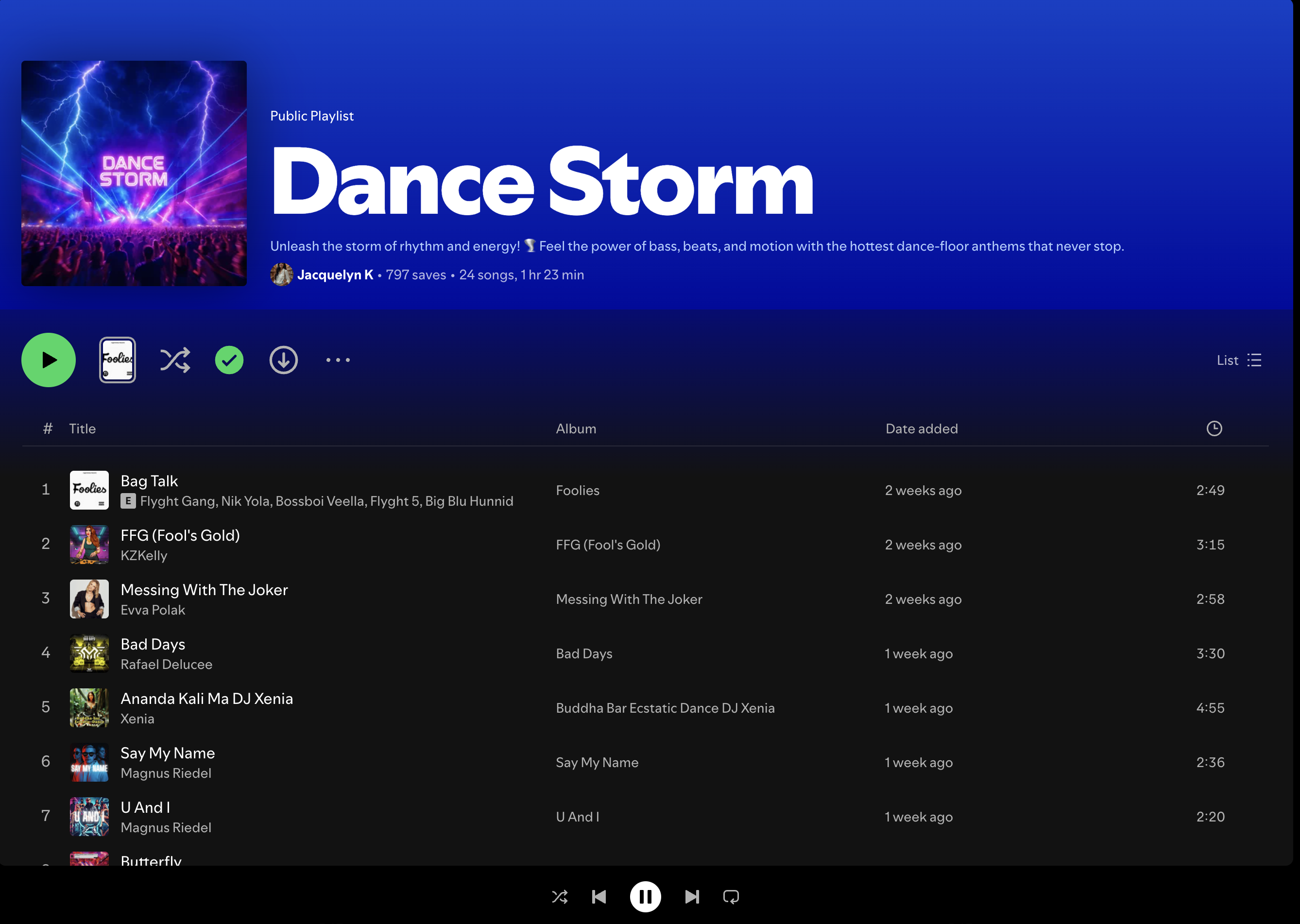The height and width of the screenshot is (924, 1300).
Task: Skip to the next track
Action: pos(692,897)
